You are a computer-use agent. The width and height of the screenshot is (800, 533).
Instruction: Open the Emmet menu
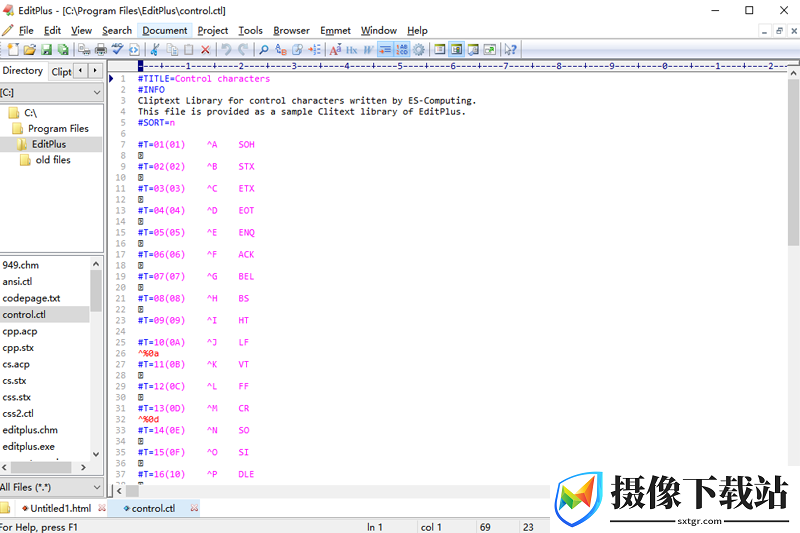click(x=335, y=31)
